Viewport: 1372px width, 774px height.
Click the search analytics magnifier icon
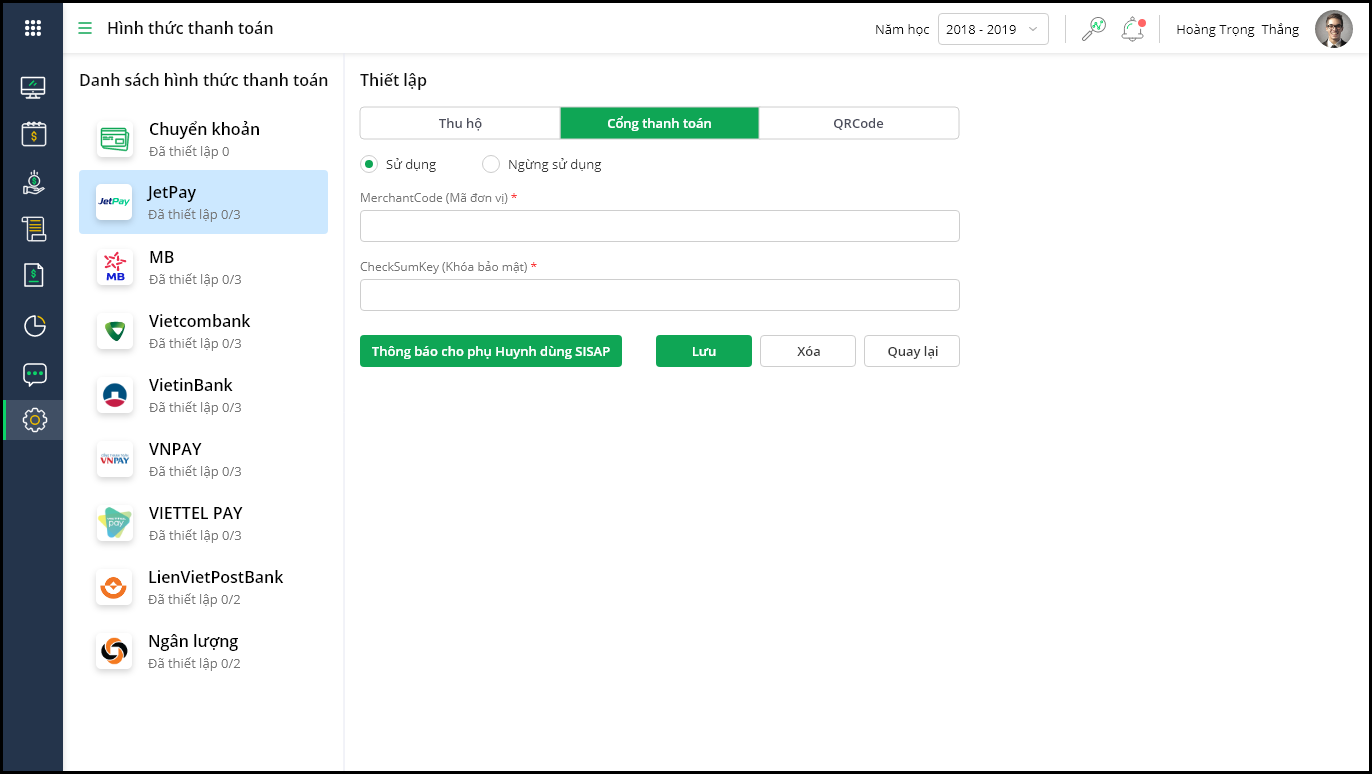point(1093,29)
